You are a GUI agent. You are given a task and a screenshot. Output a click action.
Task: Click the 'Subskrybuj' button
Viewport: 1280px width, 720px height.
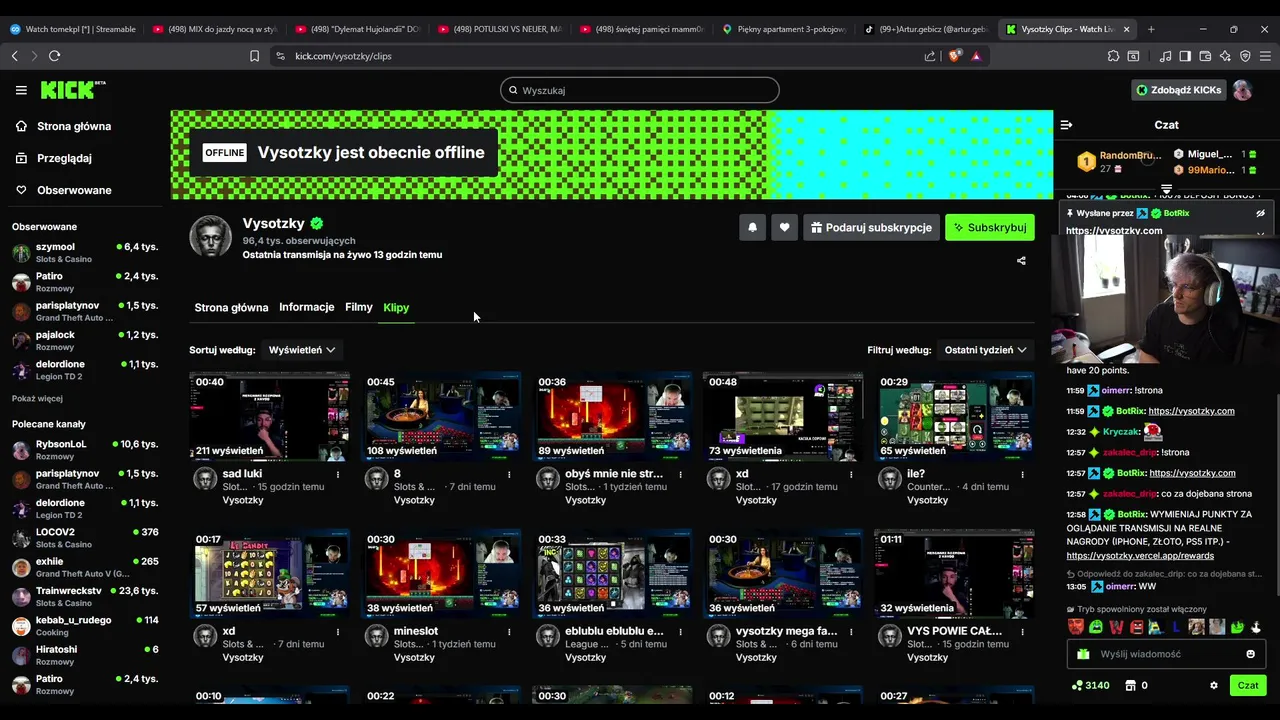pos(990,228)
